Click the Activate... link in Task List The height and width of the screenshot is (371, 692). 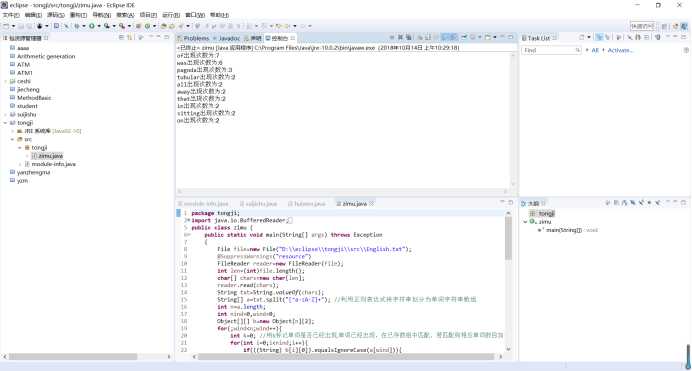[x=620, y=50]
